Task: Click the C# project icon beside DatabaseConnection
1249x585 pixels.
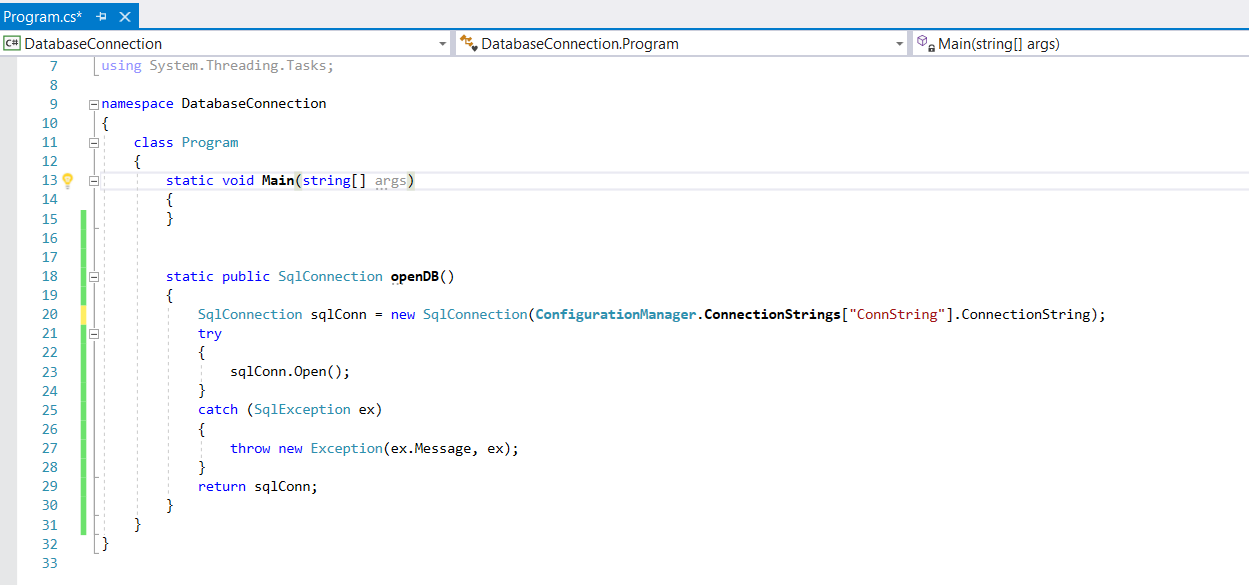Action: click(x=12, y=44)
